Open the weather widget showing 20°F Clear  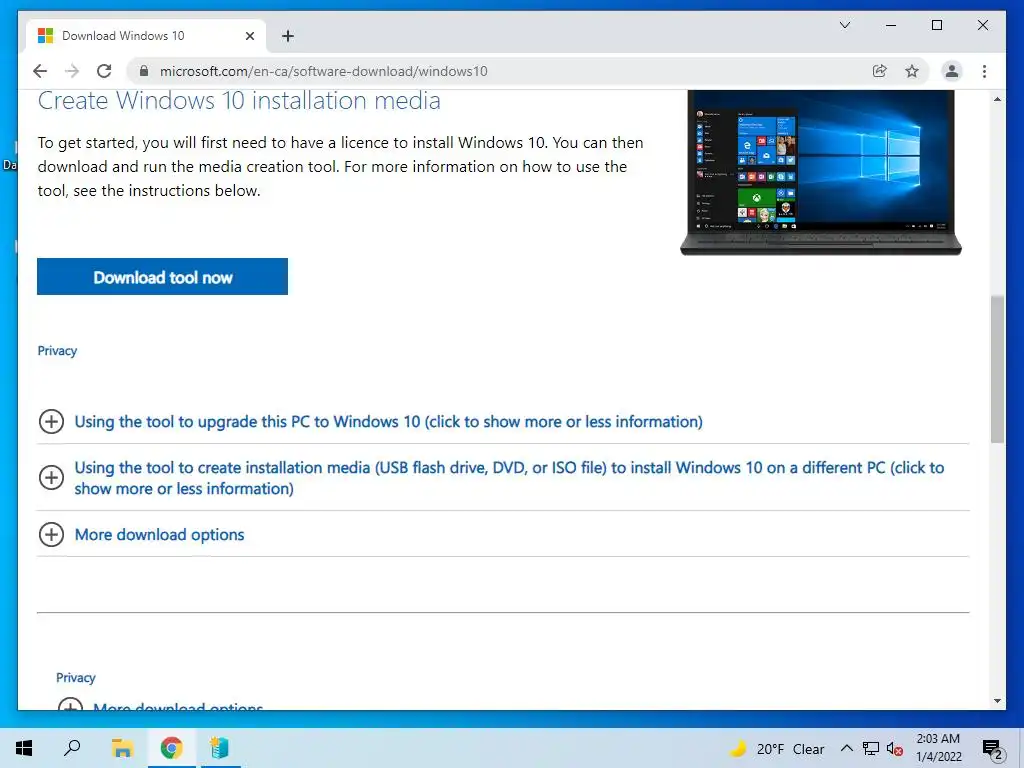click(x=776, y=749)
